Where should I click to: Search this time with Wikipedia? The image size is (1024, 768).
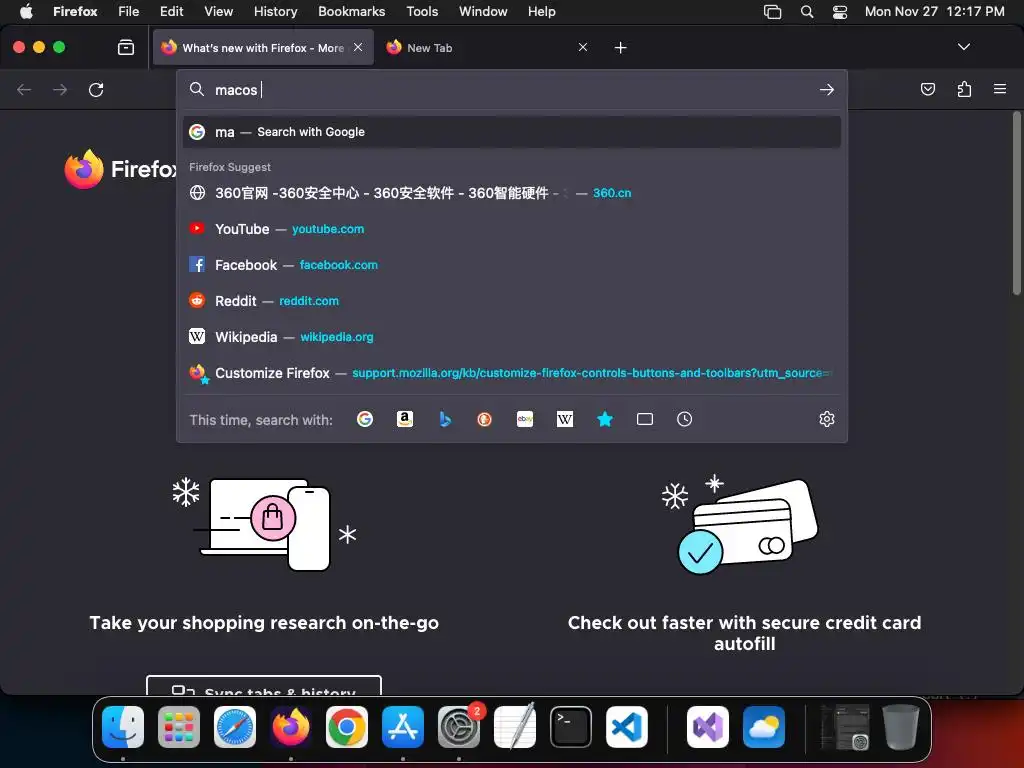tap(565, 419)
